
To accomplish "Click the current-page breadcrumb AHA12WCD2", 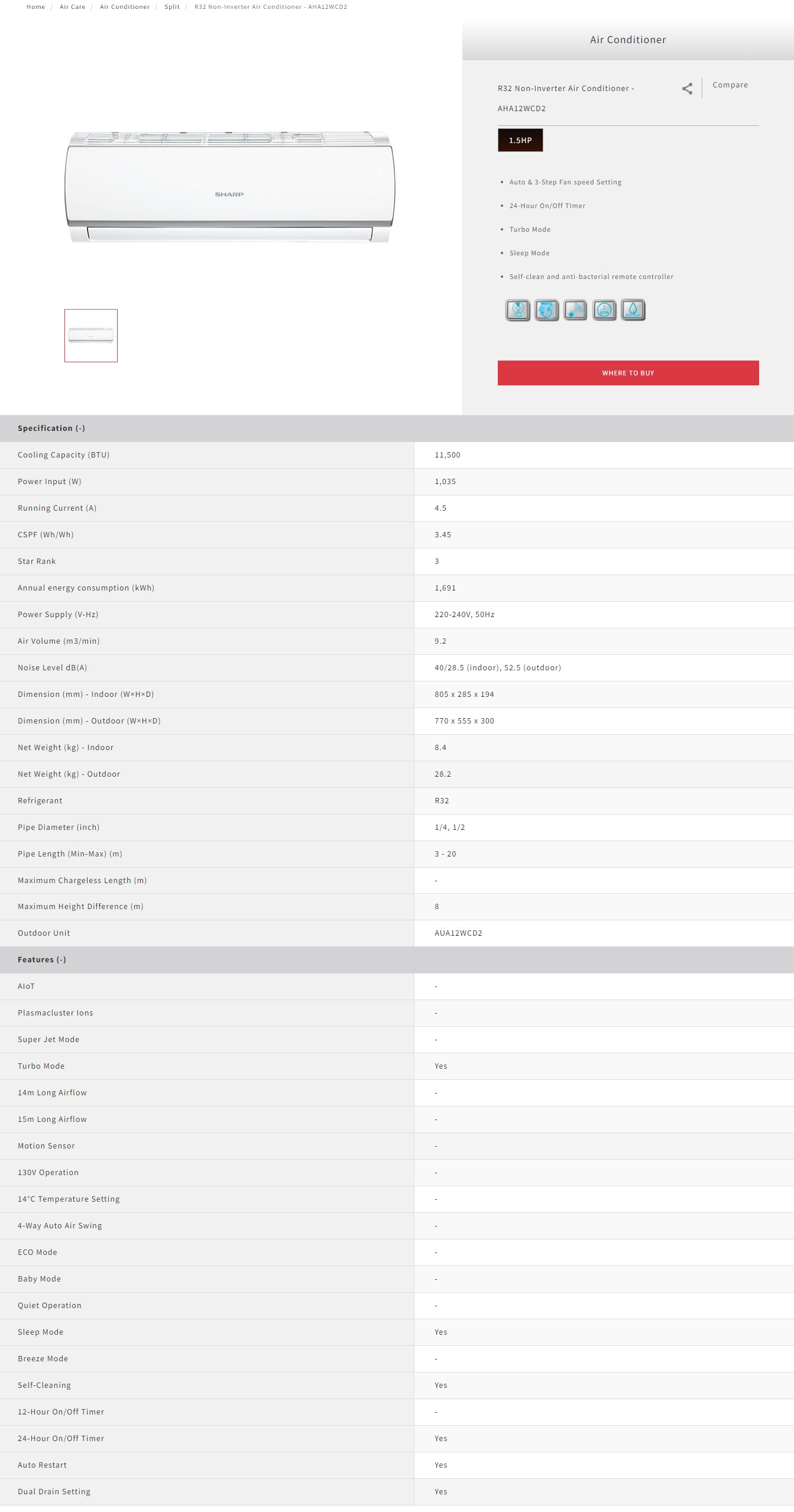I will pos(271,7).
